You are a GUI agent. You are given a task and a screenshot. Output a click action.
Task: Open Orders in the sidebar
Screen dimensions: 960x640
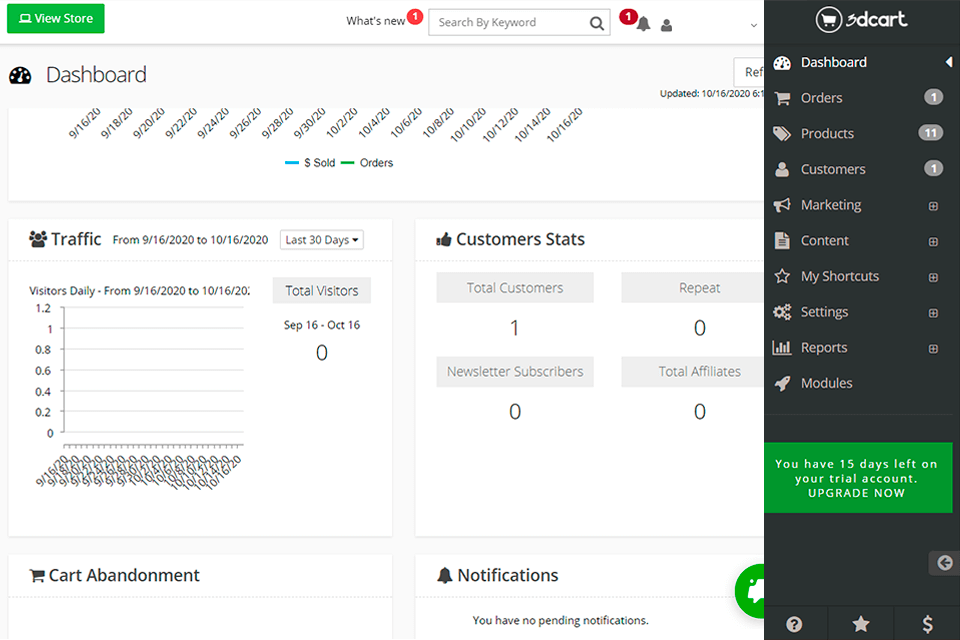coord(821,98)
